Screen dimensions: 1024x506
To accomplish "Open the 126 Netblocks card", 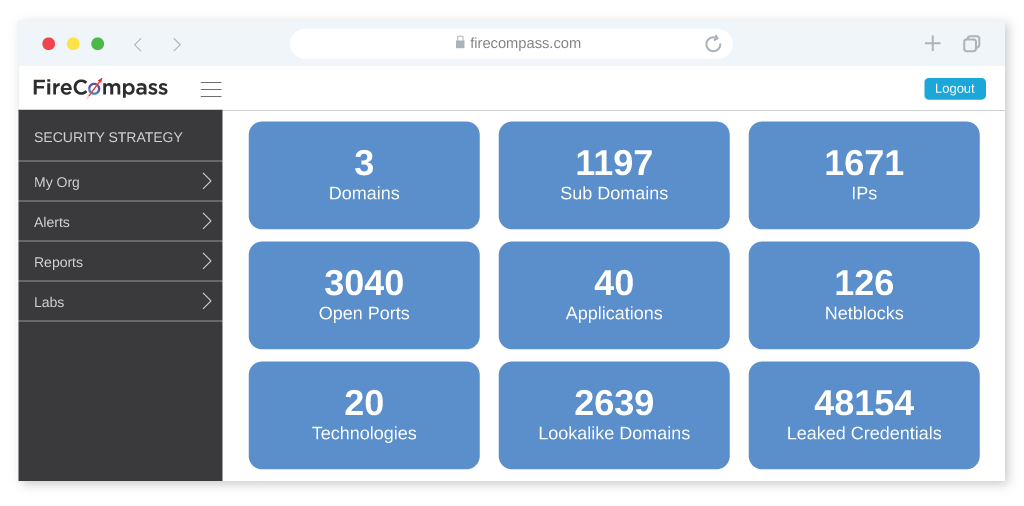I will coord(864,295).
